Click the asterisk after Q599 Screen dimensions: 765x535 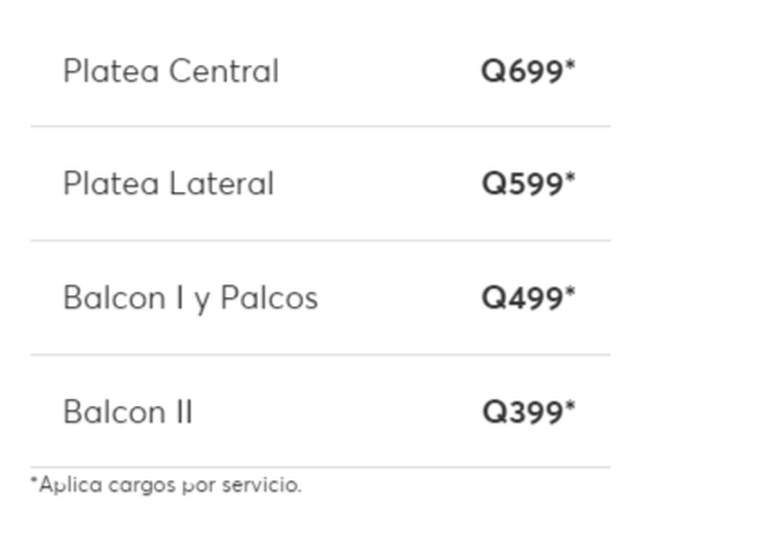pyautogui.click(x=570, y=178)
